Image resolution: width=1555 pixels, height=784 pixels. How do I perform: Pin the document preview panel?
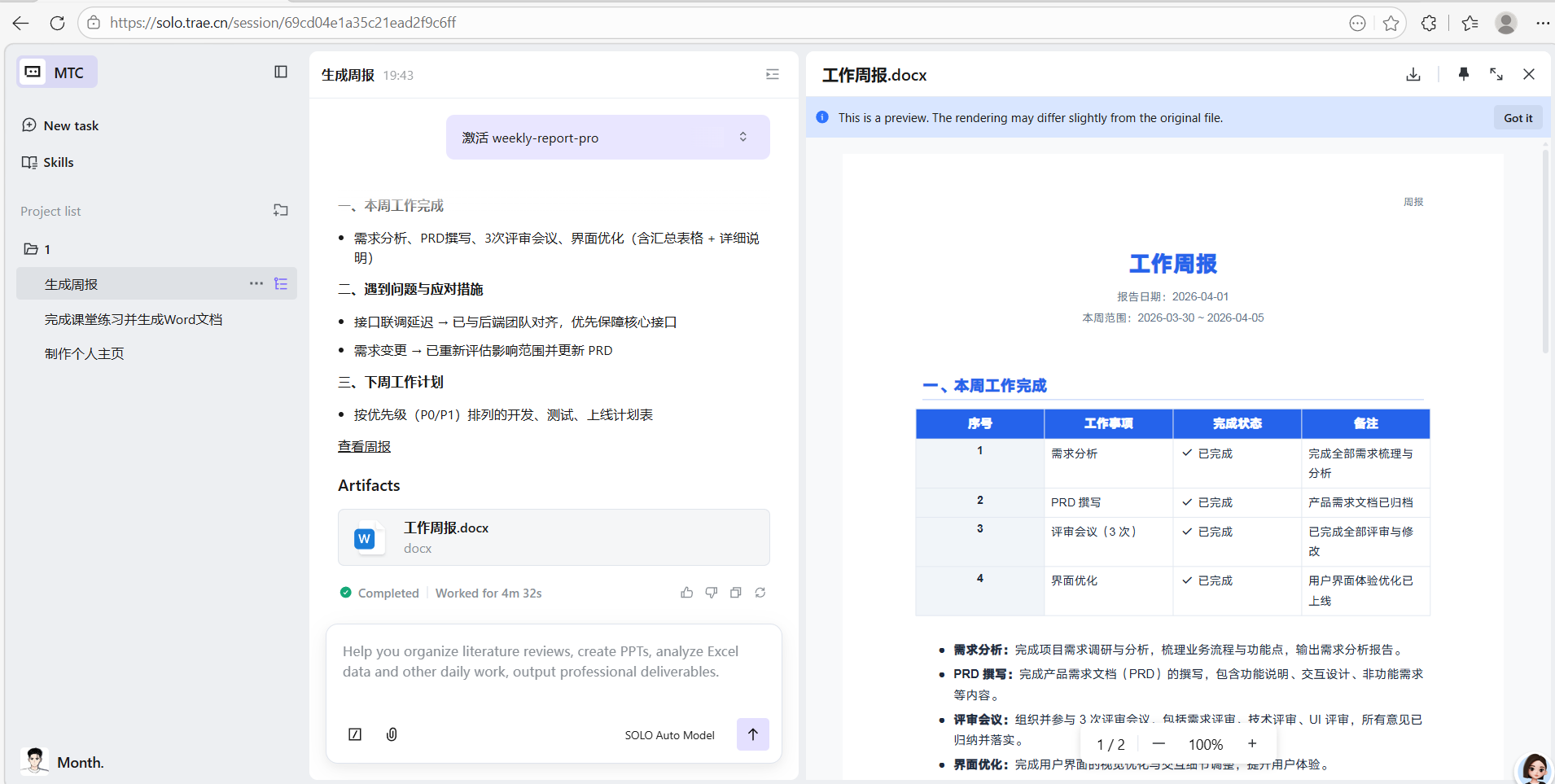1463,74
